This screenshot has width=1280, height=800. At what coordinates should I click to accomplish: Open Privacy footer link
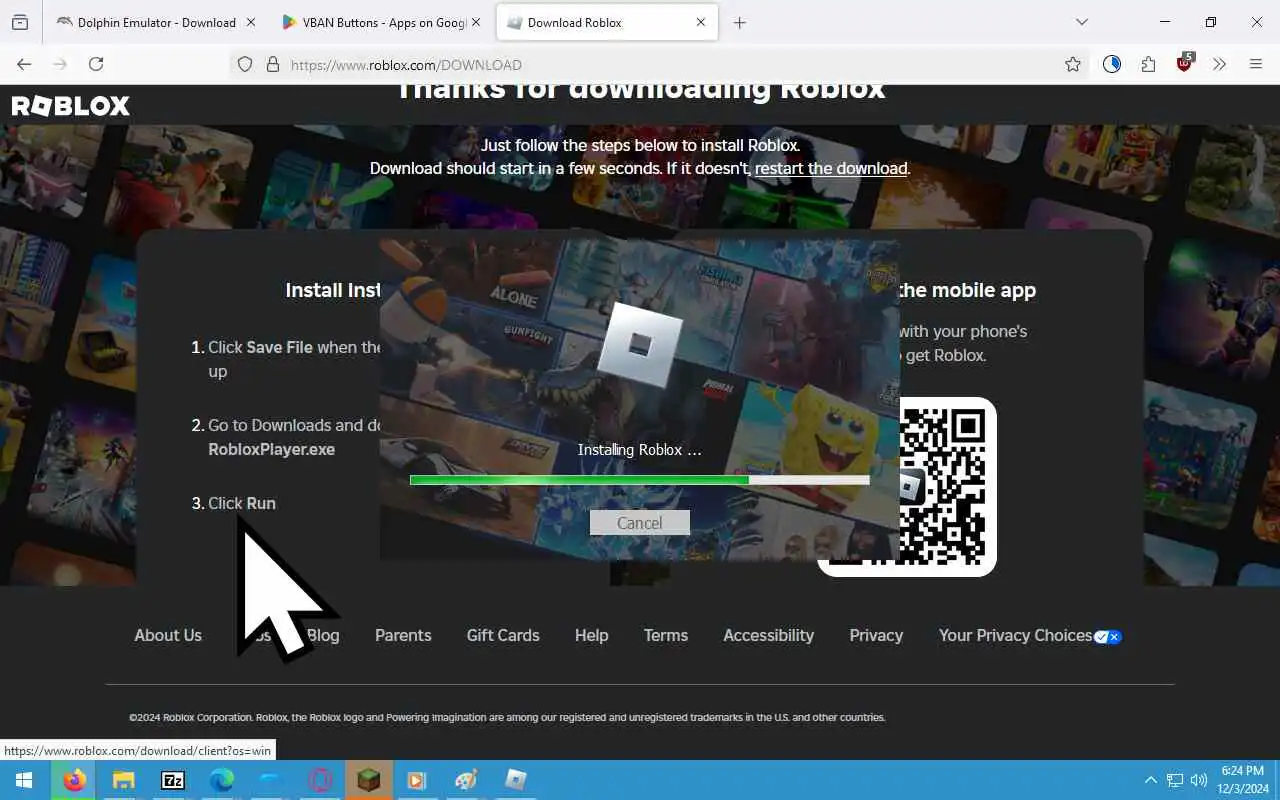[x=876, y=635]
